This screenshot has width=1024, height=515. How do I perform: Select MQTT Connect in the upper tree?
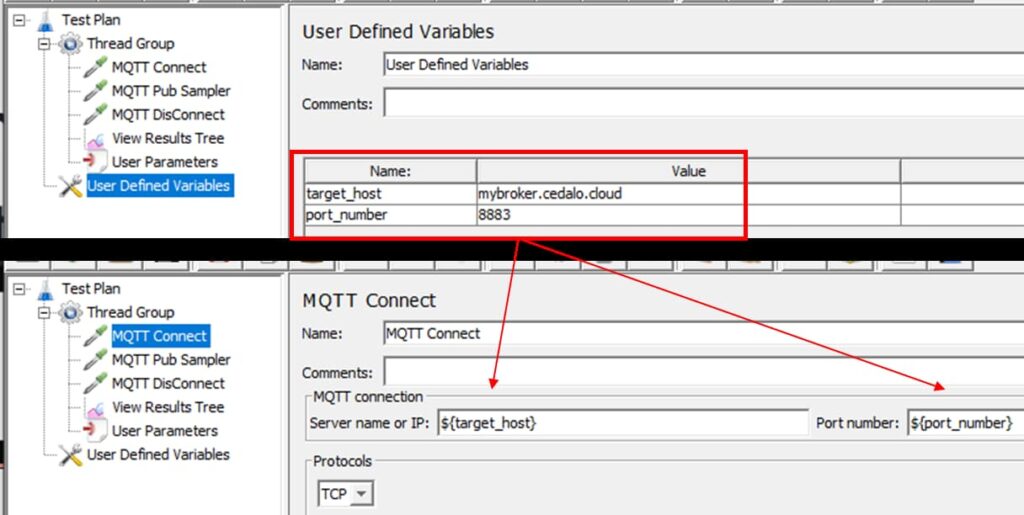point(159,67)
